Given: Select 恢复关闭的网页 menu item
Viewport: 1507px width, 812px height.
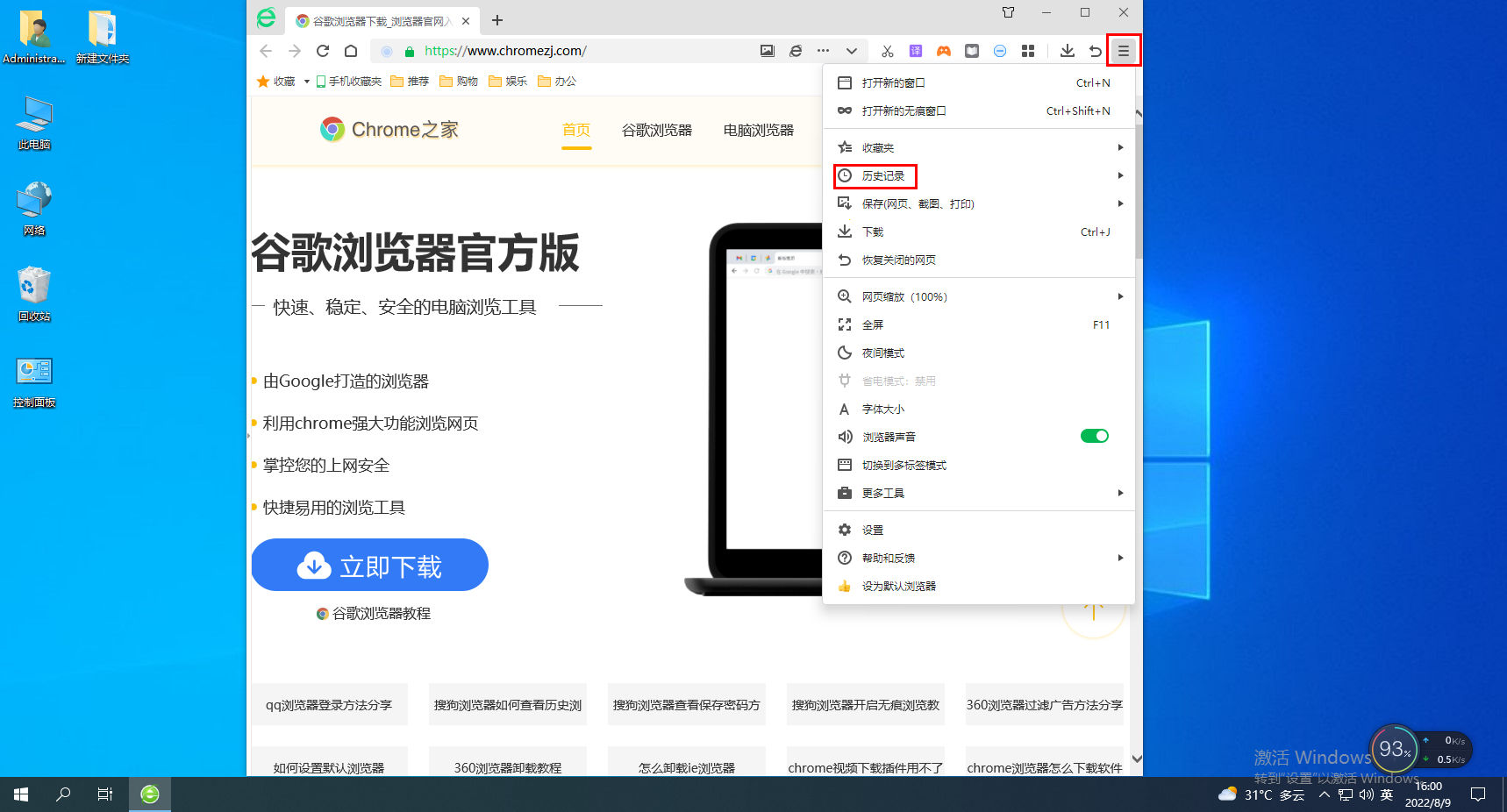Looking at the screenshot, I should (979, 260).
